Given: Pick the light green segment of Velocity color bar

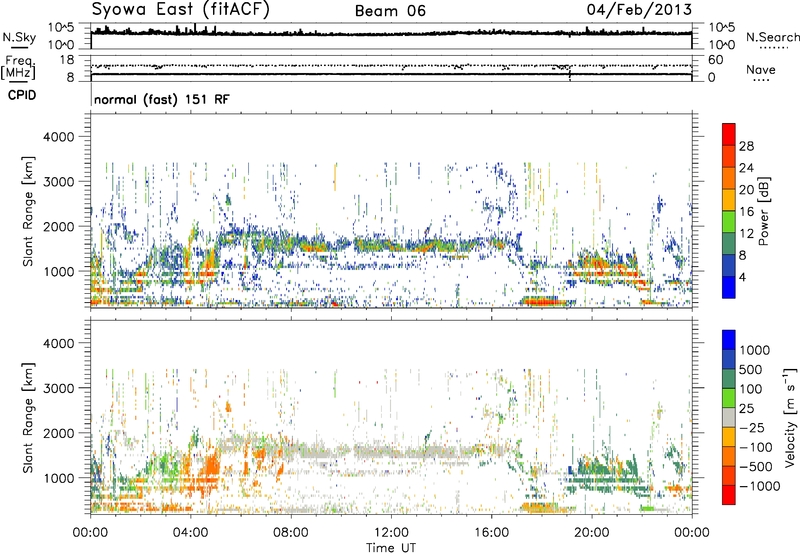Looking at the screenshot, I should click(729, 398).
